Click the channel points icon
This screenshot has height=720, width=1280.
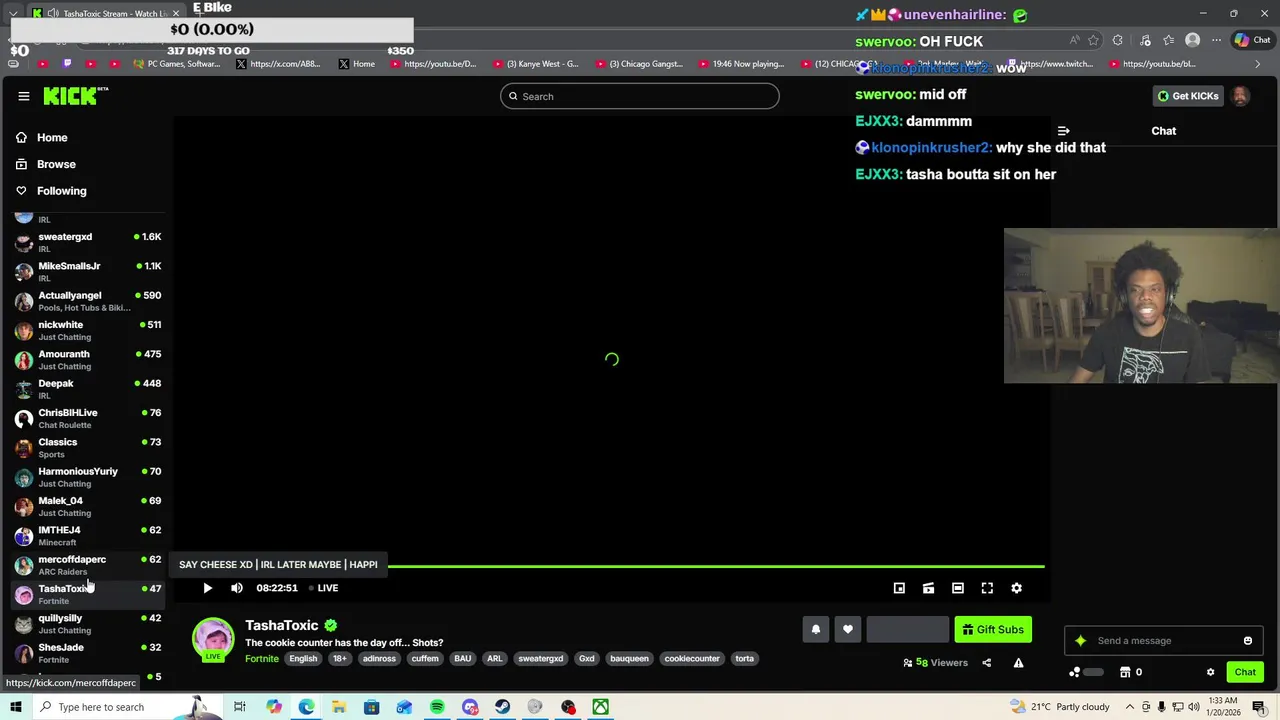click(x=1075, y=672)
